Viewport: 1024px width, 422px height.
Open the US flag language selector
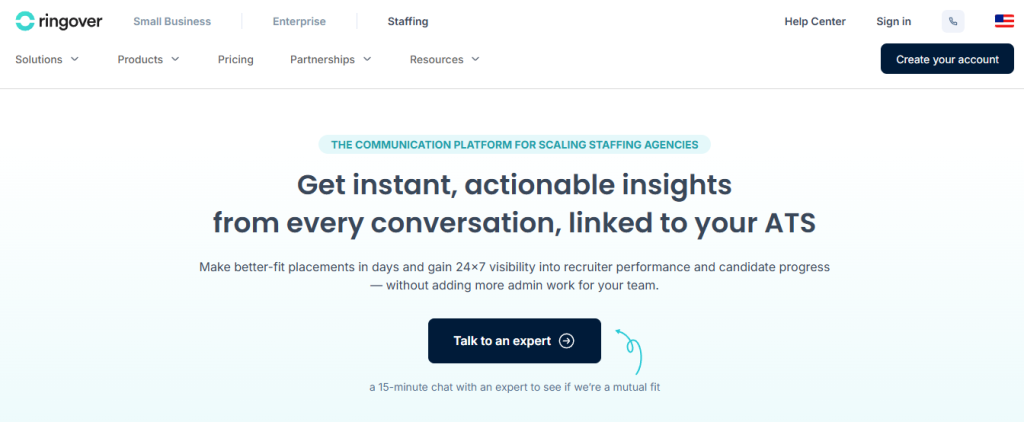(x=1004, y=21)
